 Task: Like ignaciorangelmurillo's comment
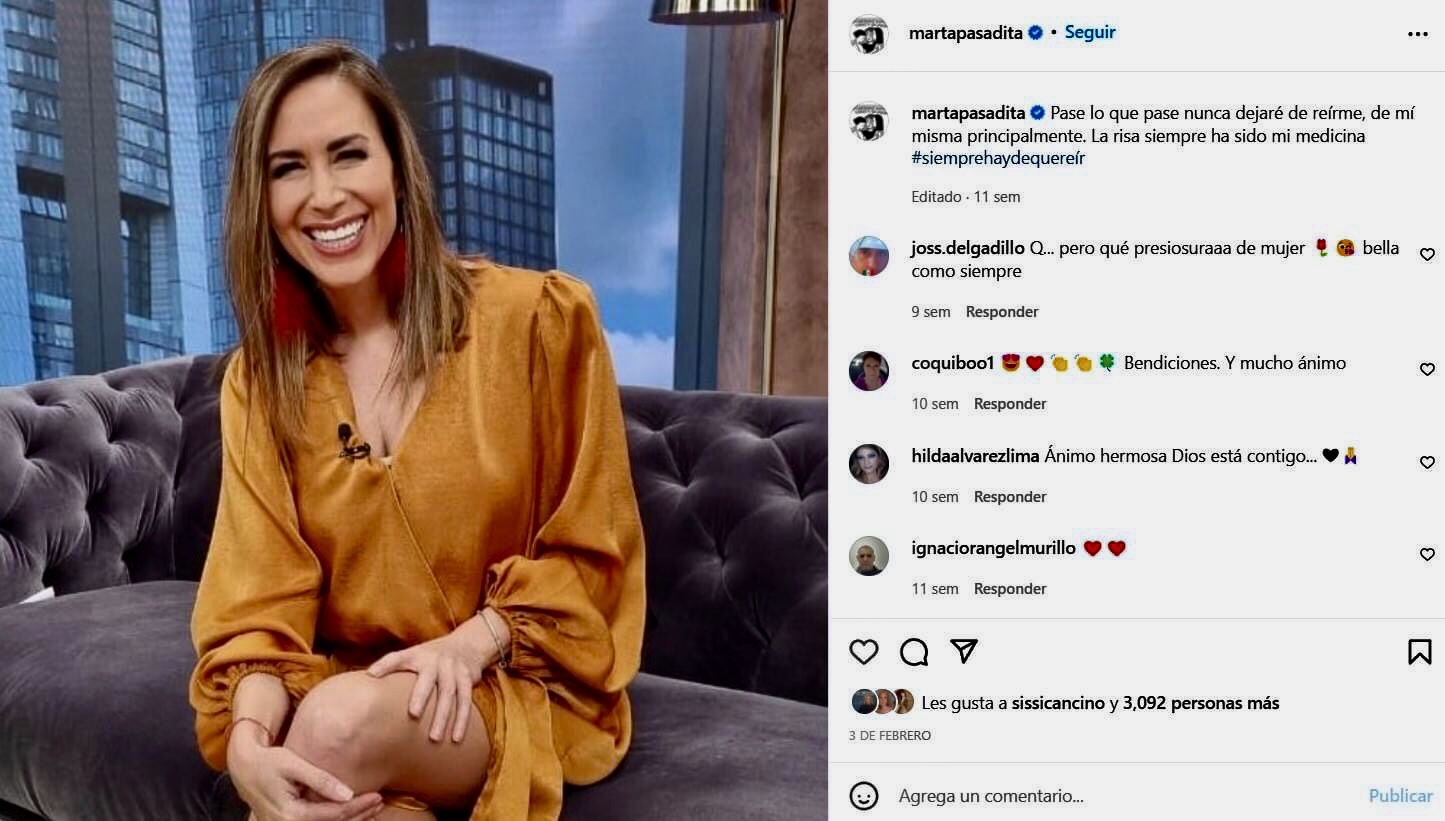click(x=1428, y=555)
